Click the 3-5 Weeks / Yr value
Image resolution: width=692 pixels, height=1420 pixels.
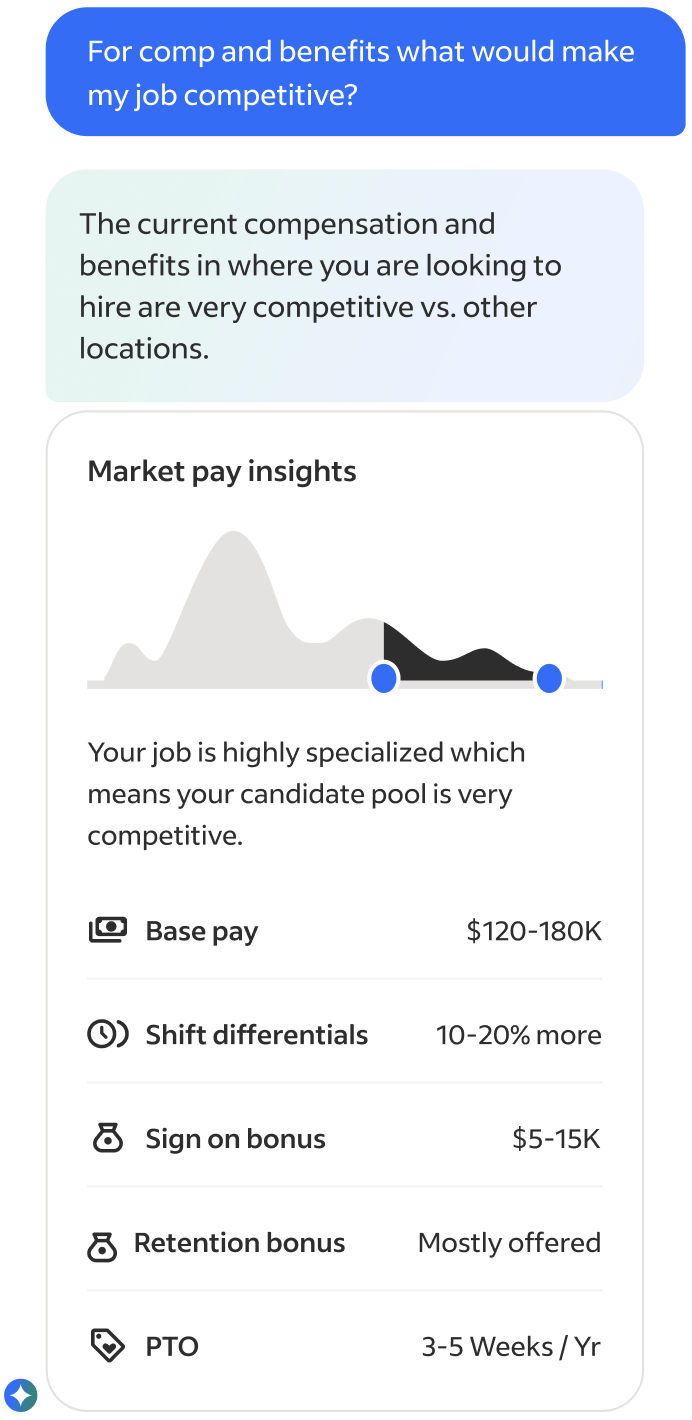pyautogui.click(x=511, y=1347)
